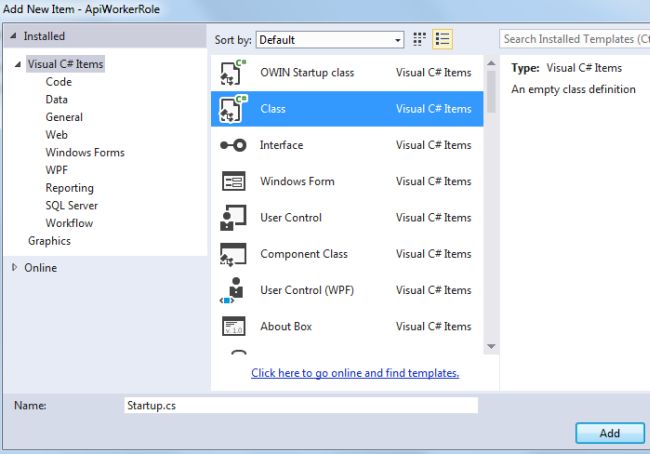The width and height of the screenshot is (650, 454).
Task: Select the Visual C# Items tree node
Action: point(65,64)
